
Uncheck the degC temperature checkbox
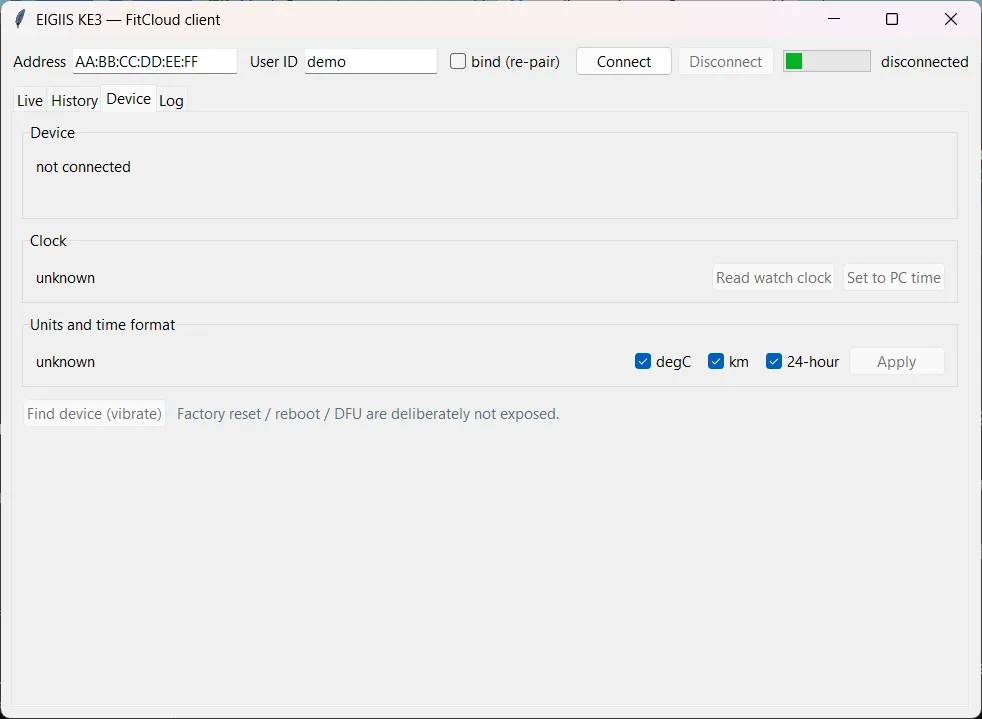point(643,361)
